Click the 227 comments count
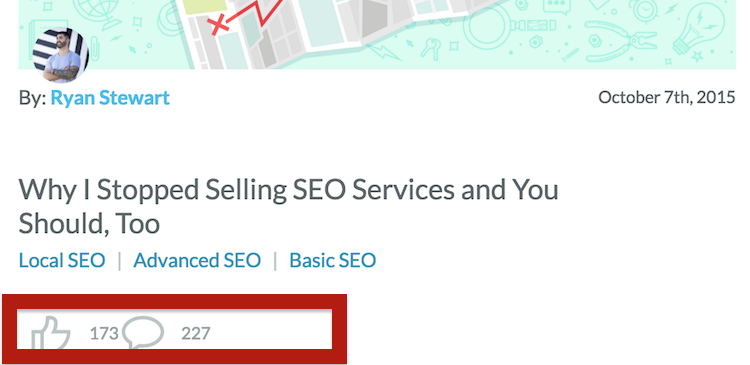The image size is (750, 365). (196, 333)
